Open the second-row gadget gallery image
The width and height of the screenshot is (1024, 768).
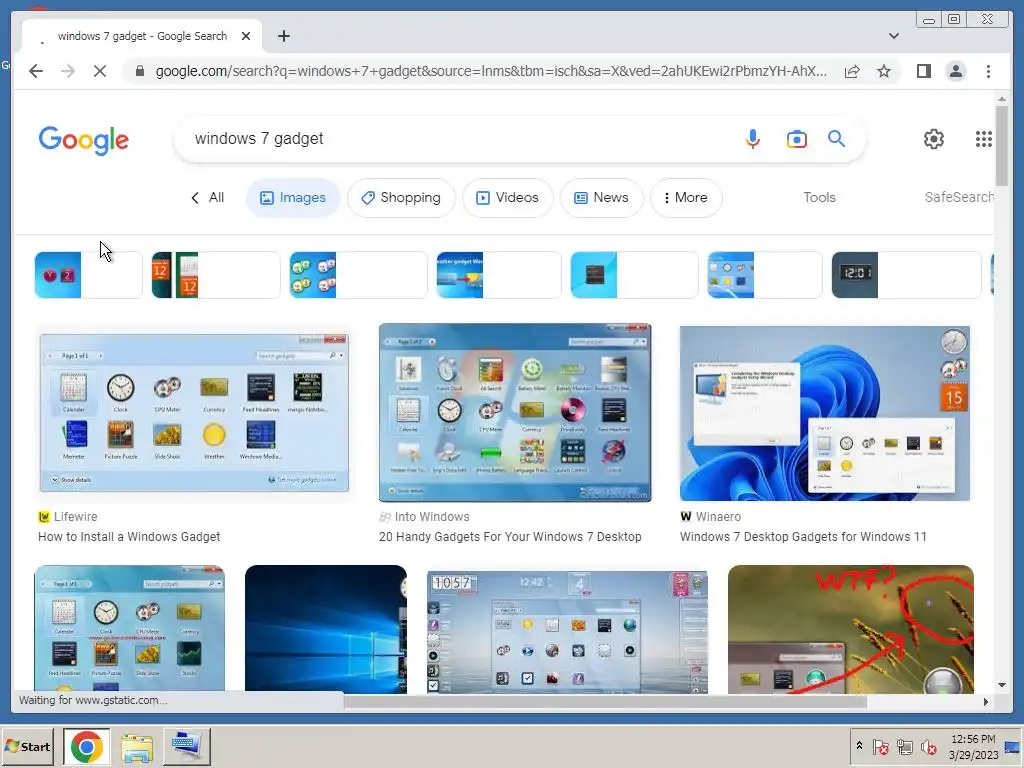pyautogui.click(x=129, y=629)
